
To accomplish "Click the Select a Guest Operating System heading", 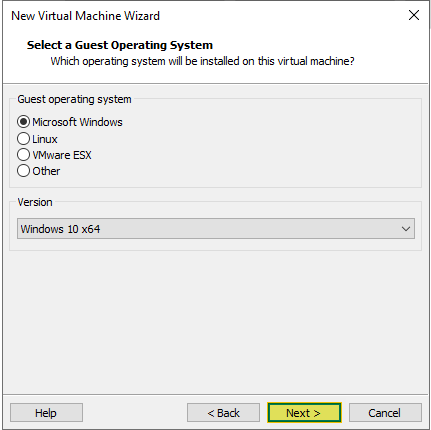I will point(120,45).
